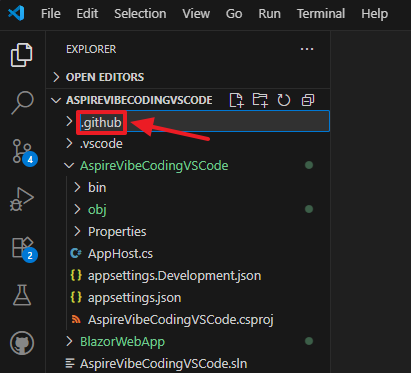Select the .vscode folder name
Viewport: 411px width, 373px height.
[x=101, y=144]
